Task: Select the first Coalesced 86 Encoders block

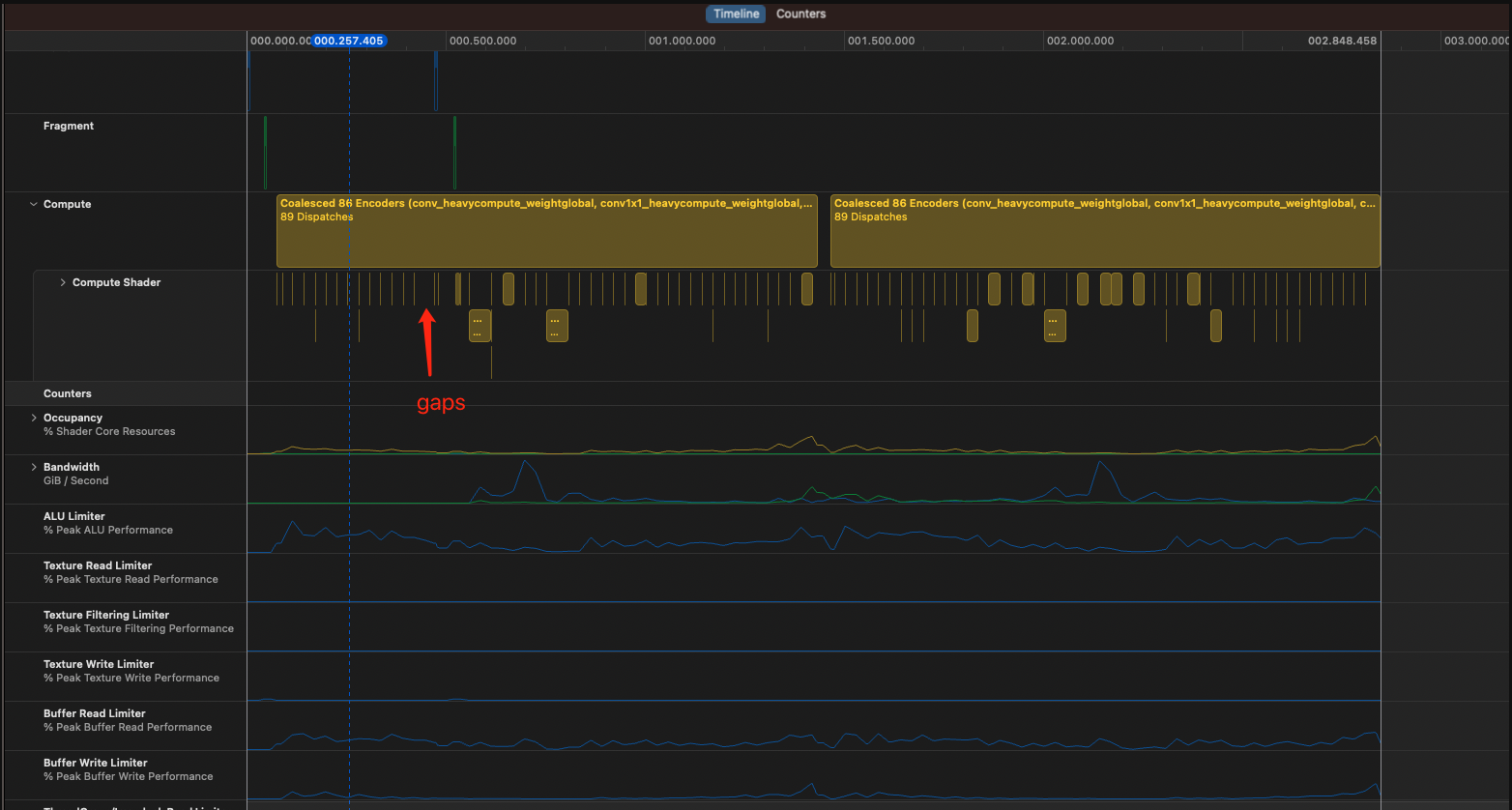Action: [546, 232]
